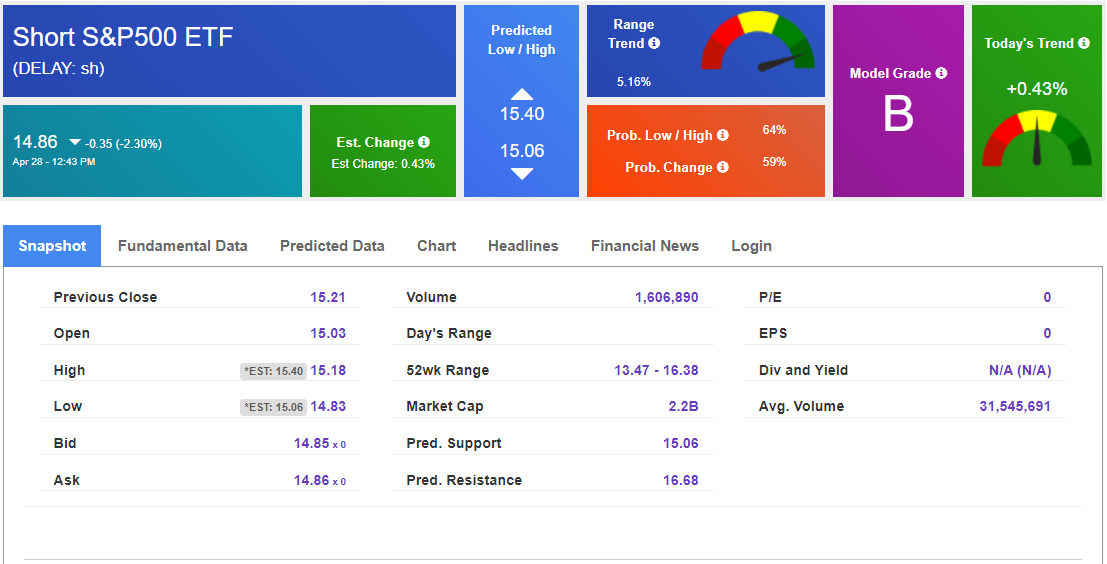The image size is (1107, 564).
Task: Click the *EST: 15.40 badge
Action: click(x=273, y=371)
